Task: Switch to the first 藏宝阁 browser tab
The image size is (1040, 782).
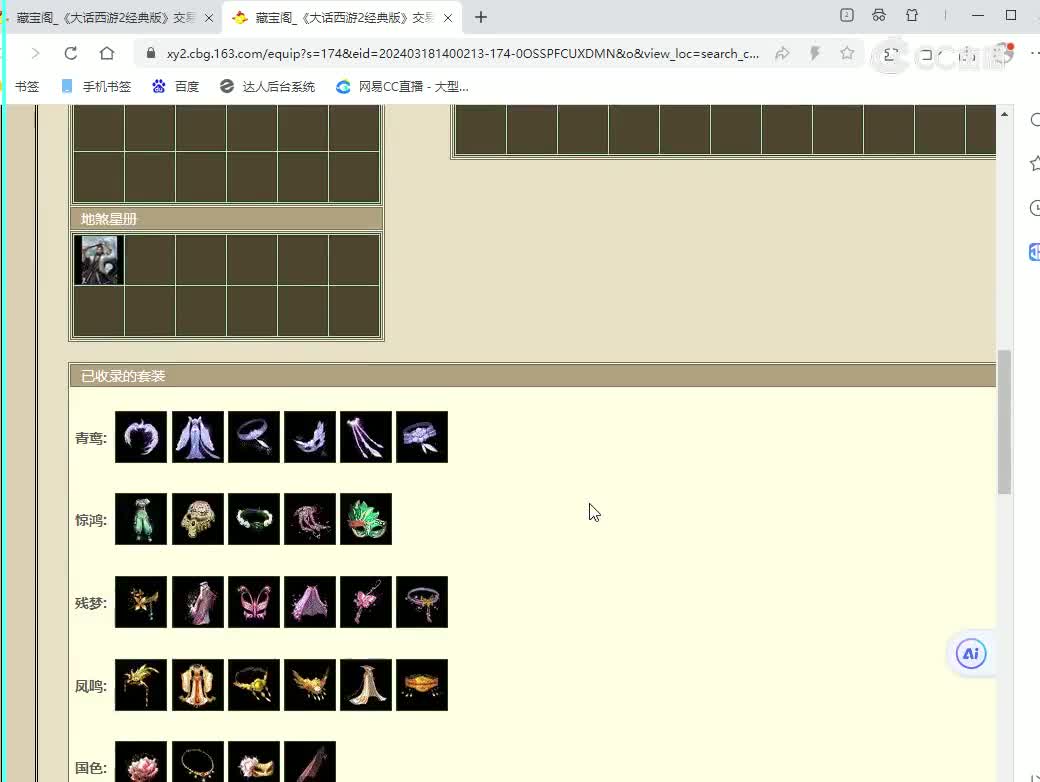Action: tap(106, 18)
